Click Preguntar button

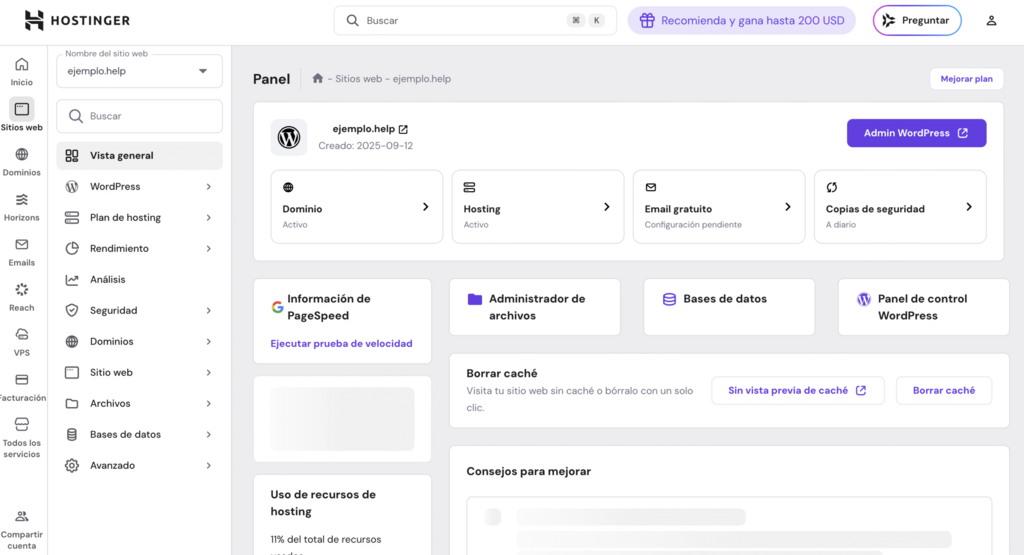point(917,20)
